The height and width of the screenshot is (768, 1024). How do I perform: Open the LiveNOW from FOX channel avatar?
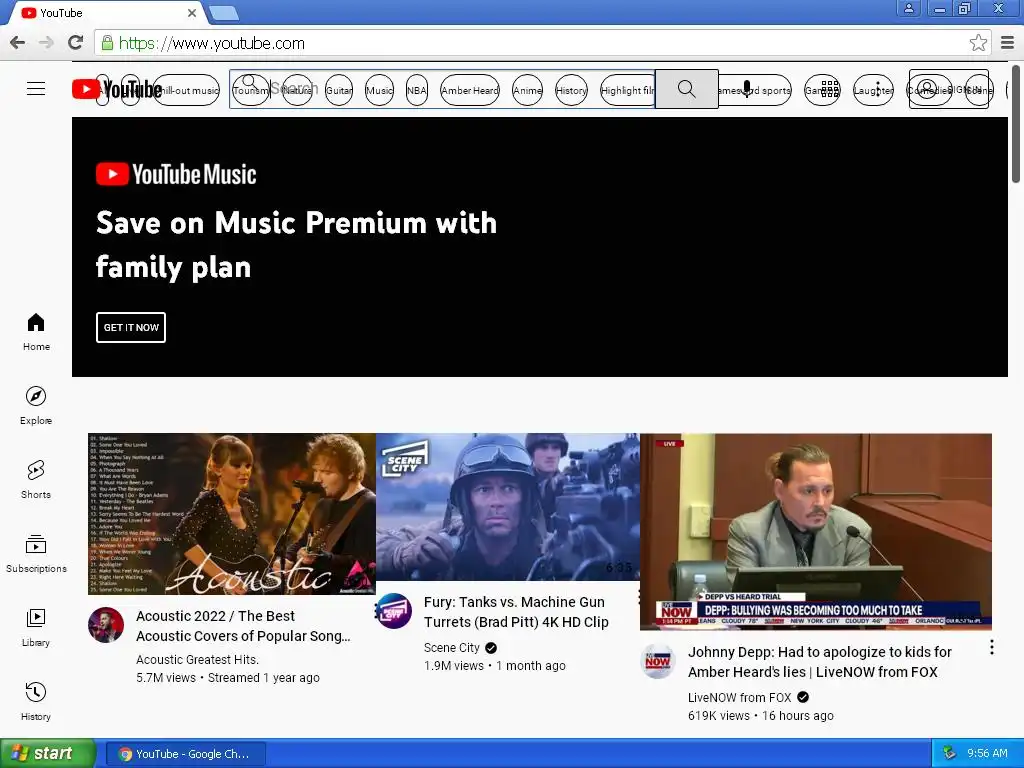tap(657, 661)
